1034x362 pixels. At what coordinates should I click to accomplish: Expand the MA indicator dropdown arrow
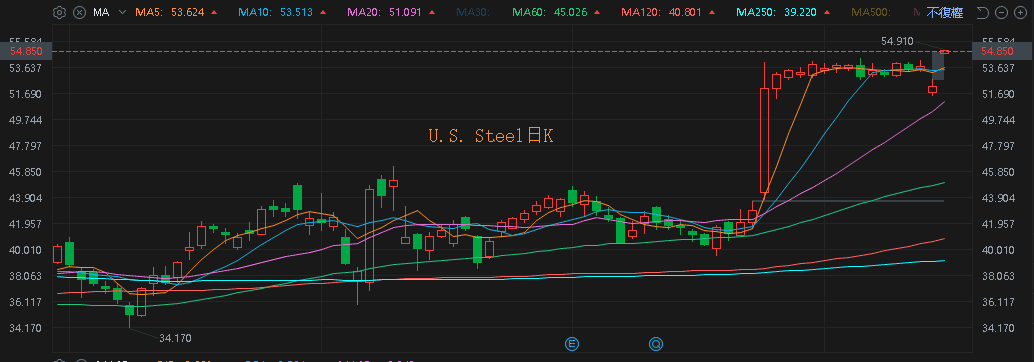pos(122,12)
